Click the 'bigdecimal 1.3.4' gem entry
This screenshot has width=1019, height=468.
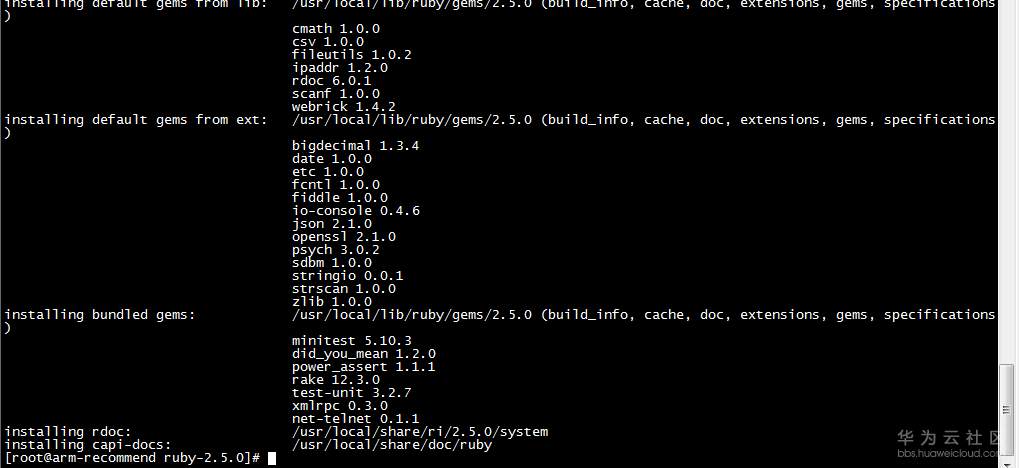356,146
